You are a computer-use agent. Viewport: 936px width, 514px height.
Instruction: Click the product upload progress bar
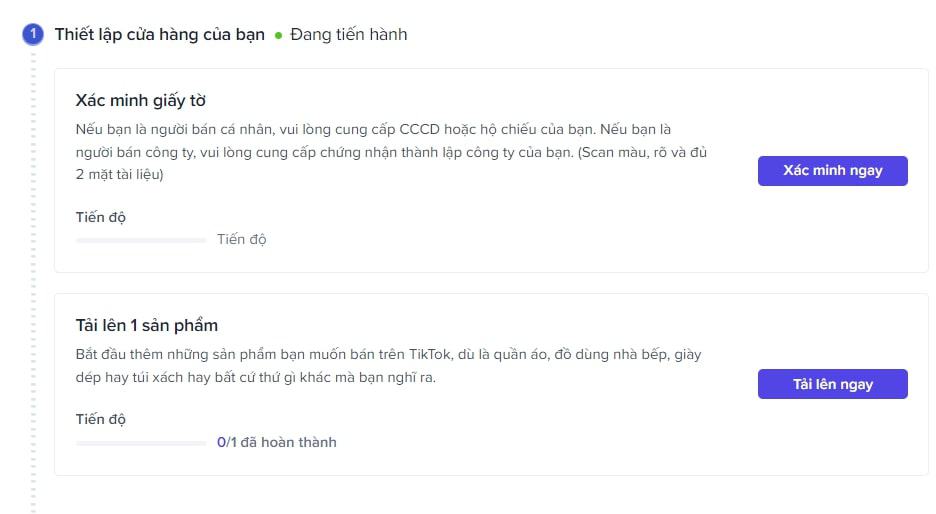coord(141,442)
